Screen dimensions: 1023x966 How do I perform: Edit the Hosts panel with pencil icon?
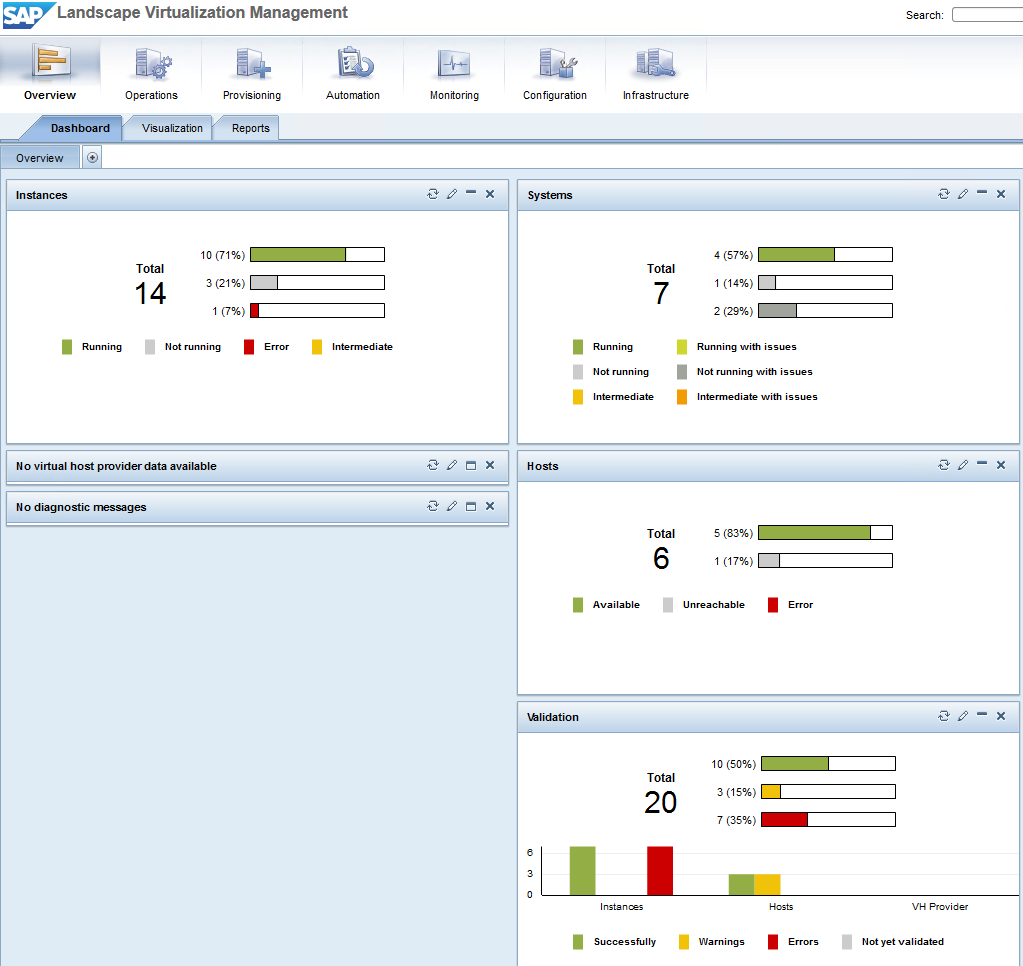[x=963, y=465]
